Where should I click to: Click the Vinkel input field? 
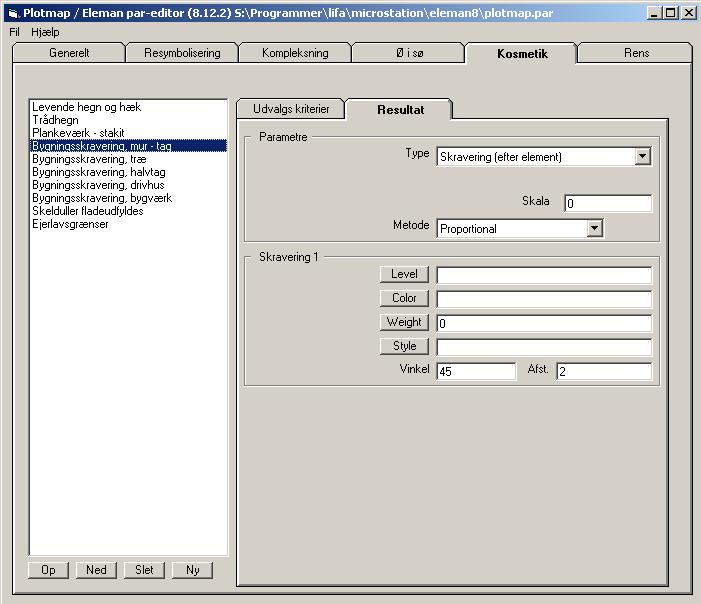476,372
